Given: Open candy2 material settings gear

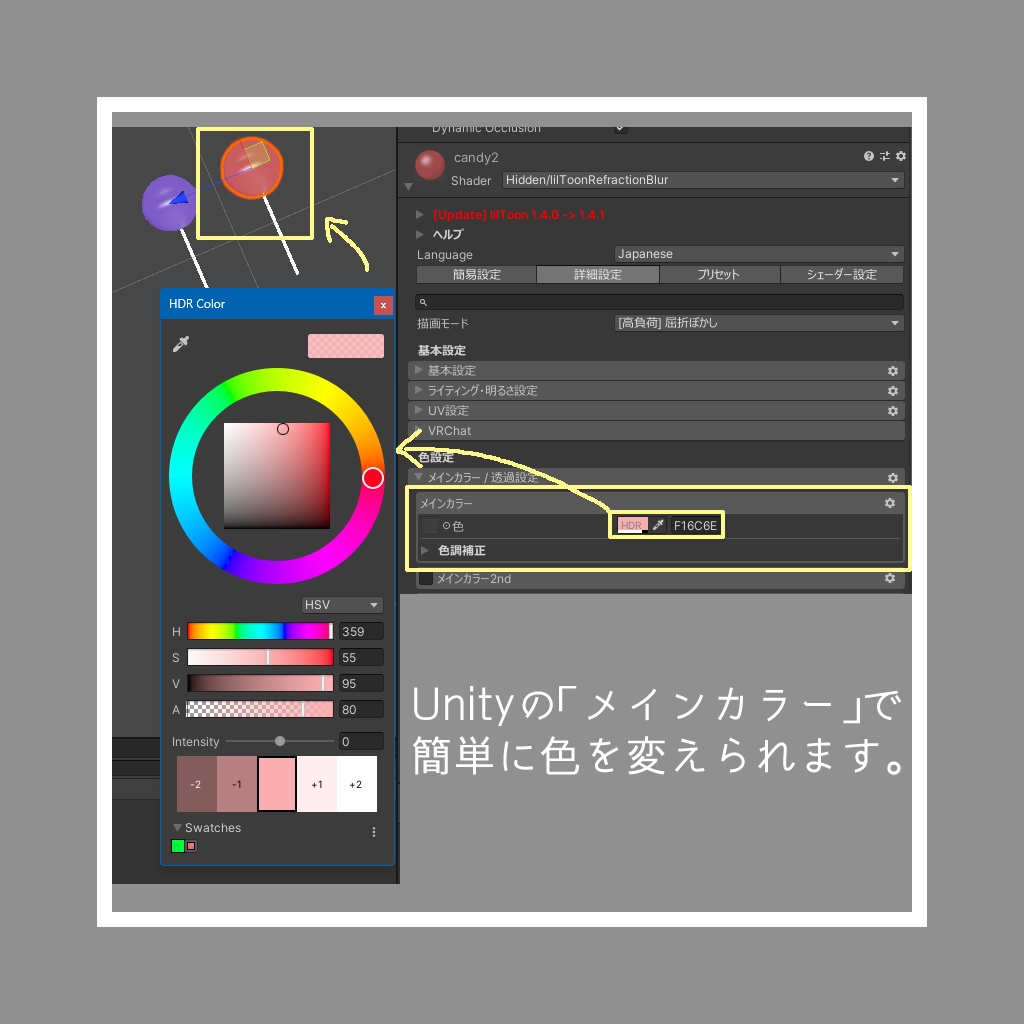Looking at the screenshot, I should pyautogui.click(x=901, y=156).
